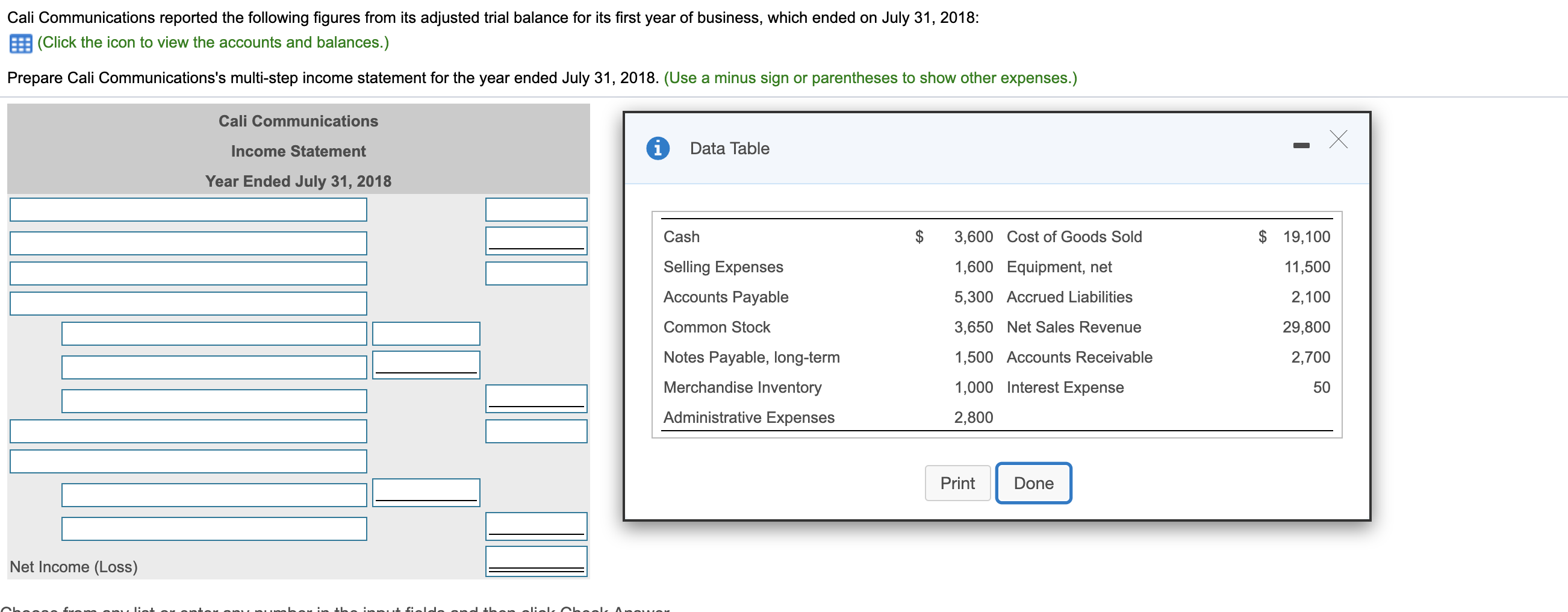Click the Interest Expense label
1568x612 pixels.
pos(1065,387)
